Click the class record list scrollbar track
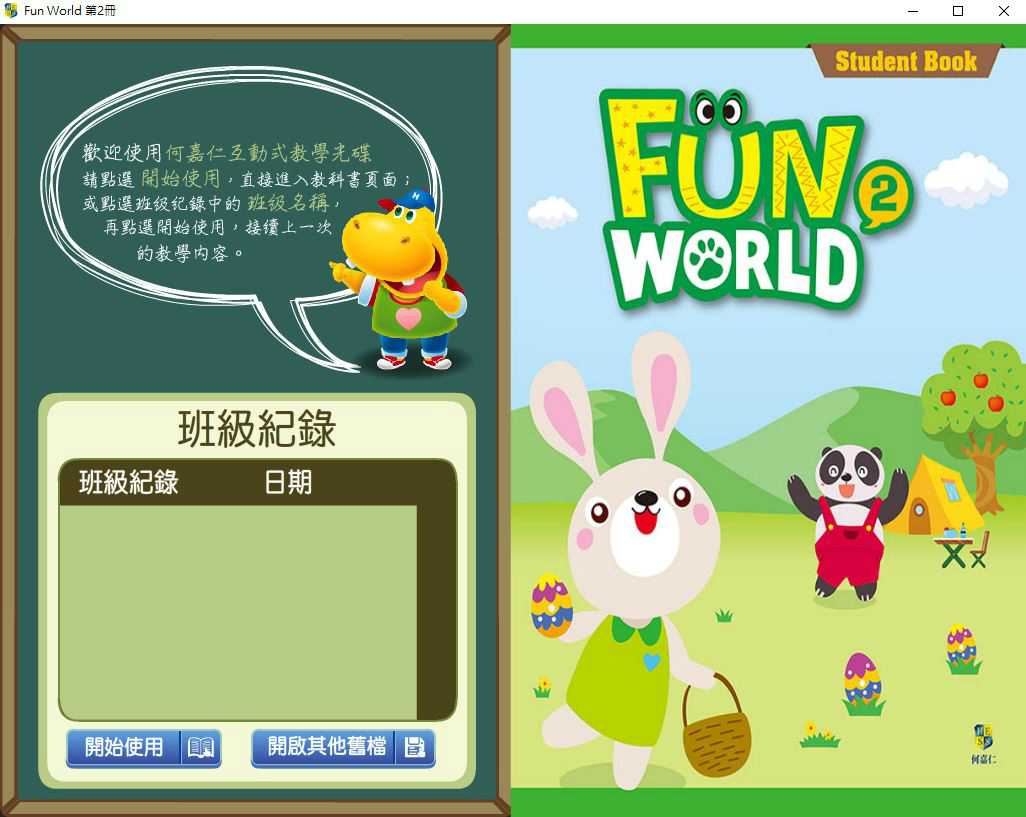The image size is (1026, 817). 434,612
